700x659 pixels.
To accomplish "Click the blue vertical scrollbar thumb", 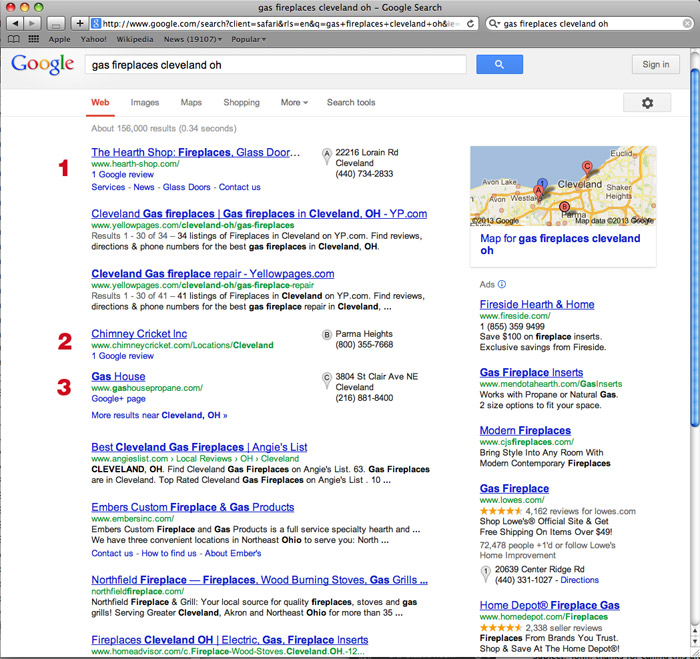I will coord(694,247).
